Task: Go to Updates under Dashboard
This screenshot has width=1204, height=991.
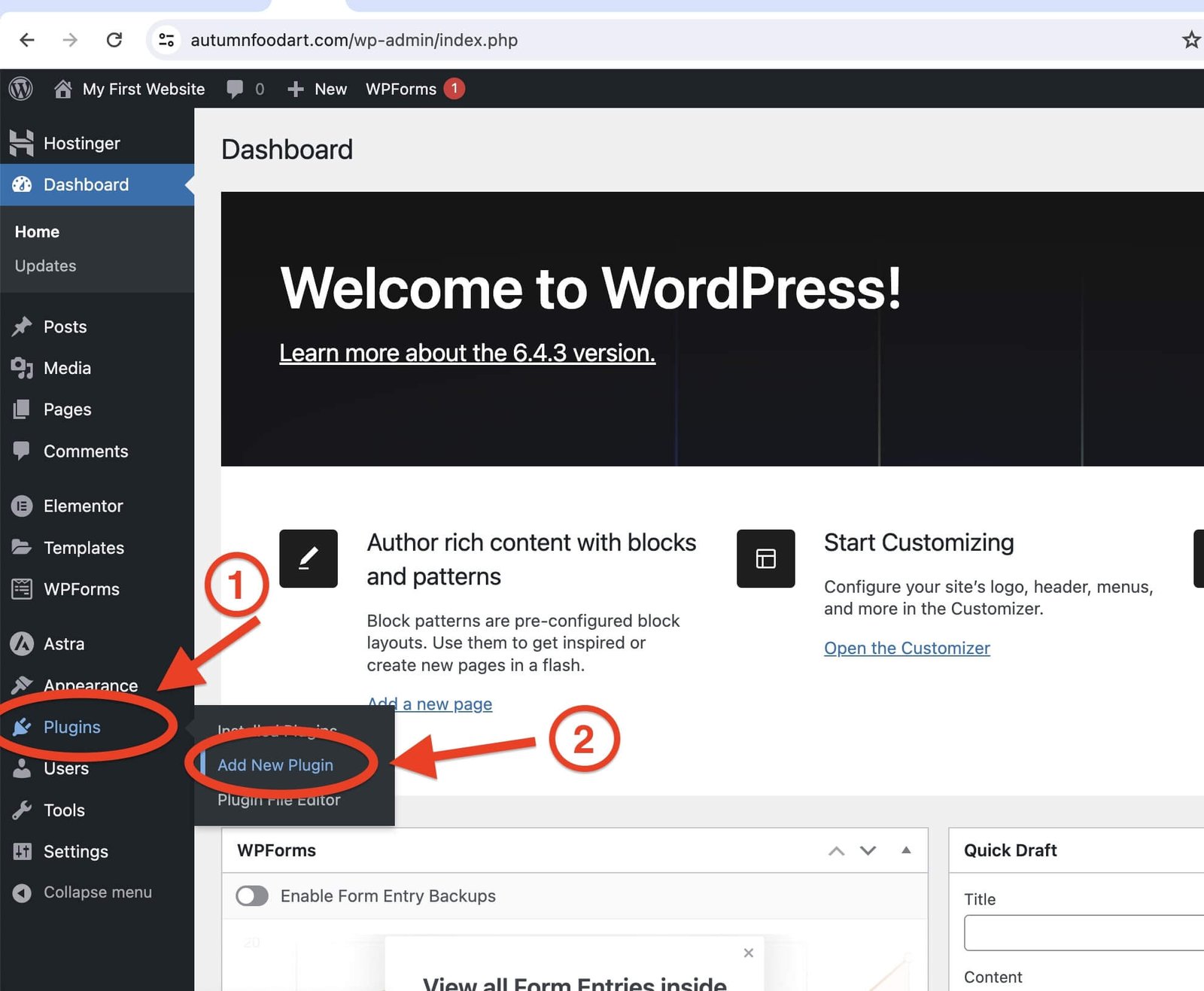Action: [x=45, y=266]
